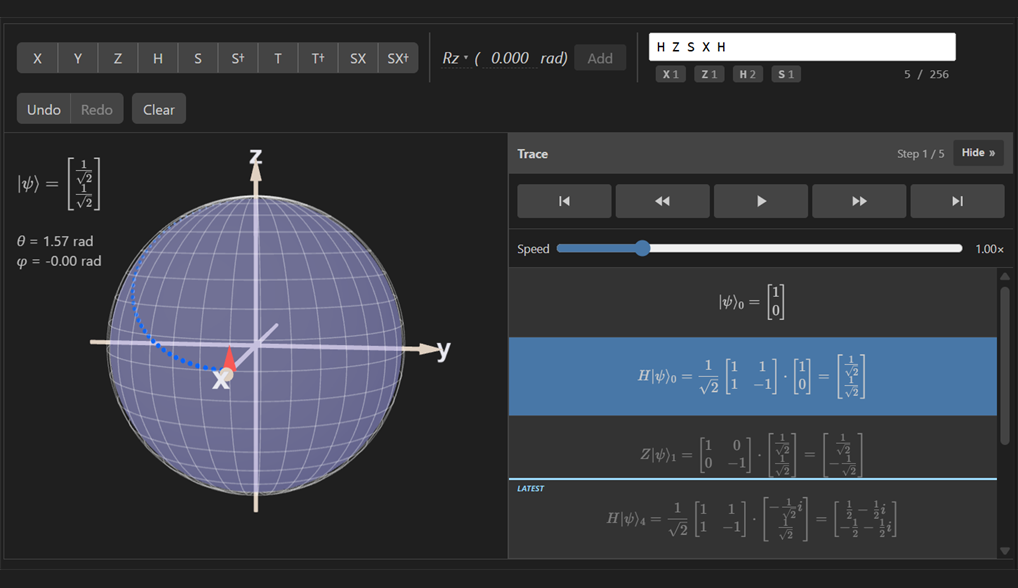Step forward in the trace

coord(859,201)
